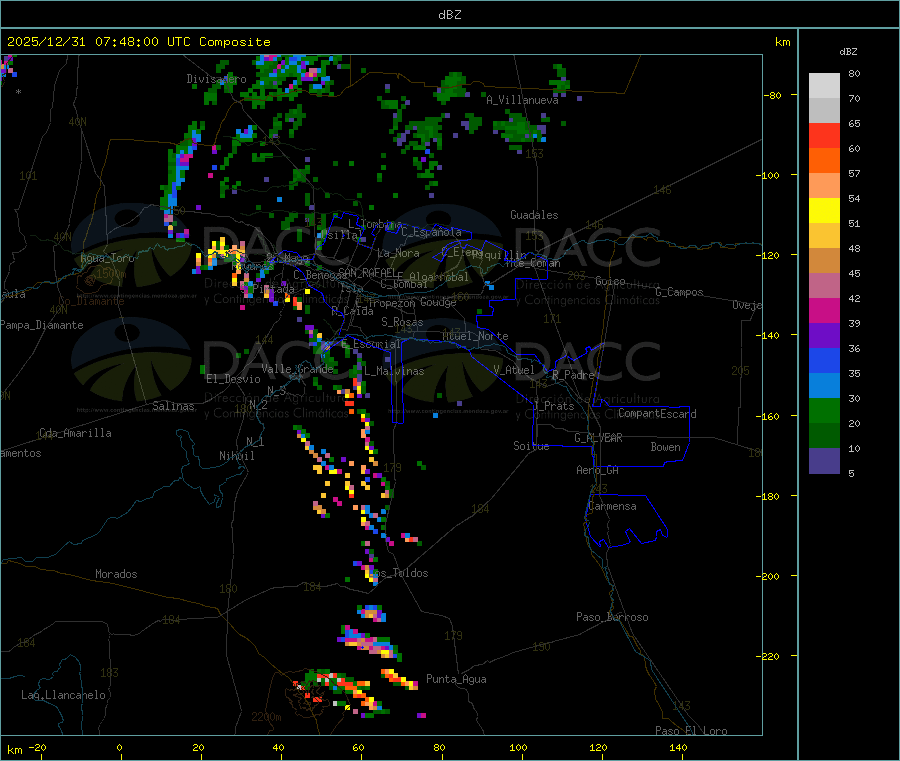Click the Aero_GA label

click(597, 470)
